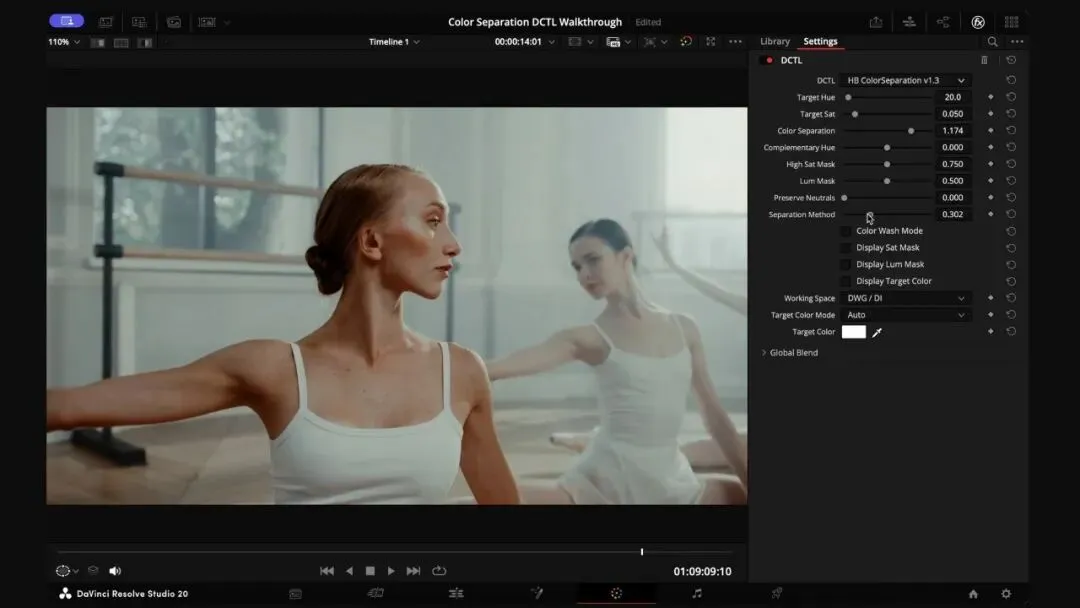This screenshot has height=608, width=1080.
Task: Reset the Color Separation parameter
Action: pos(1011,131)
